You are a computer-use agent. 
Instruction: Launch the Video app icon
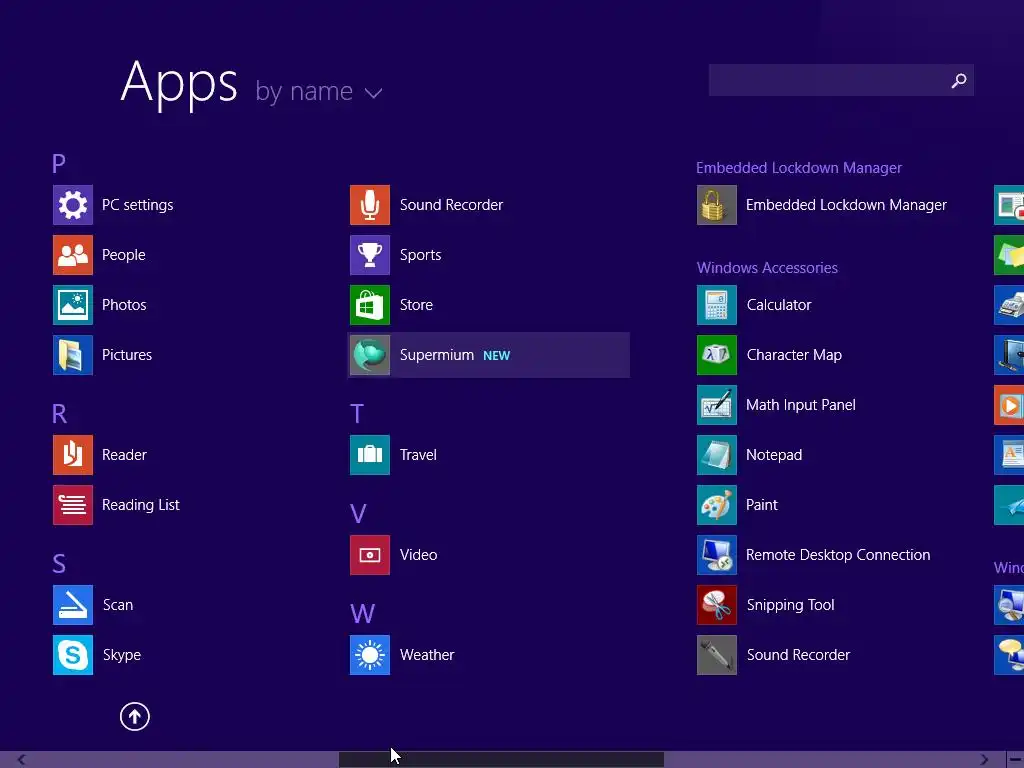click(370, 554)
